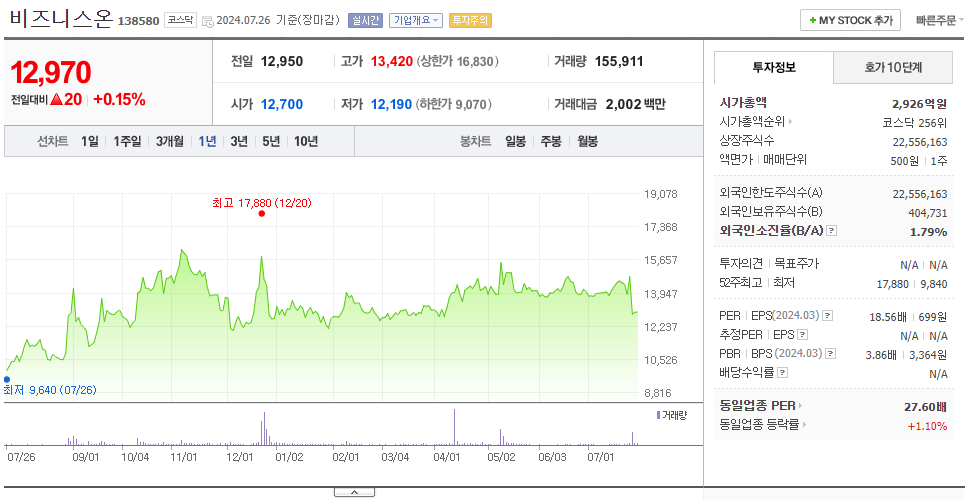Image resolution: width=968 pixels, height=500 pixels.
Task: Open the 기업개요 dropdown
Action: [x=416, y=20]
